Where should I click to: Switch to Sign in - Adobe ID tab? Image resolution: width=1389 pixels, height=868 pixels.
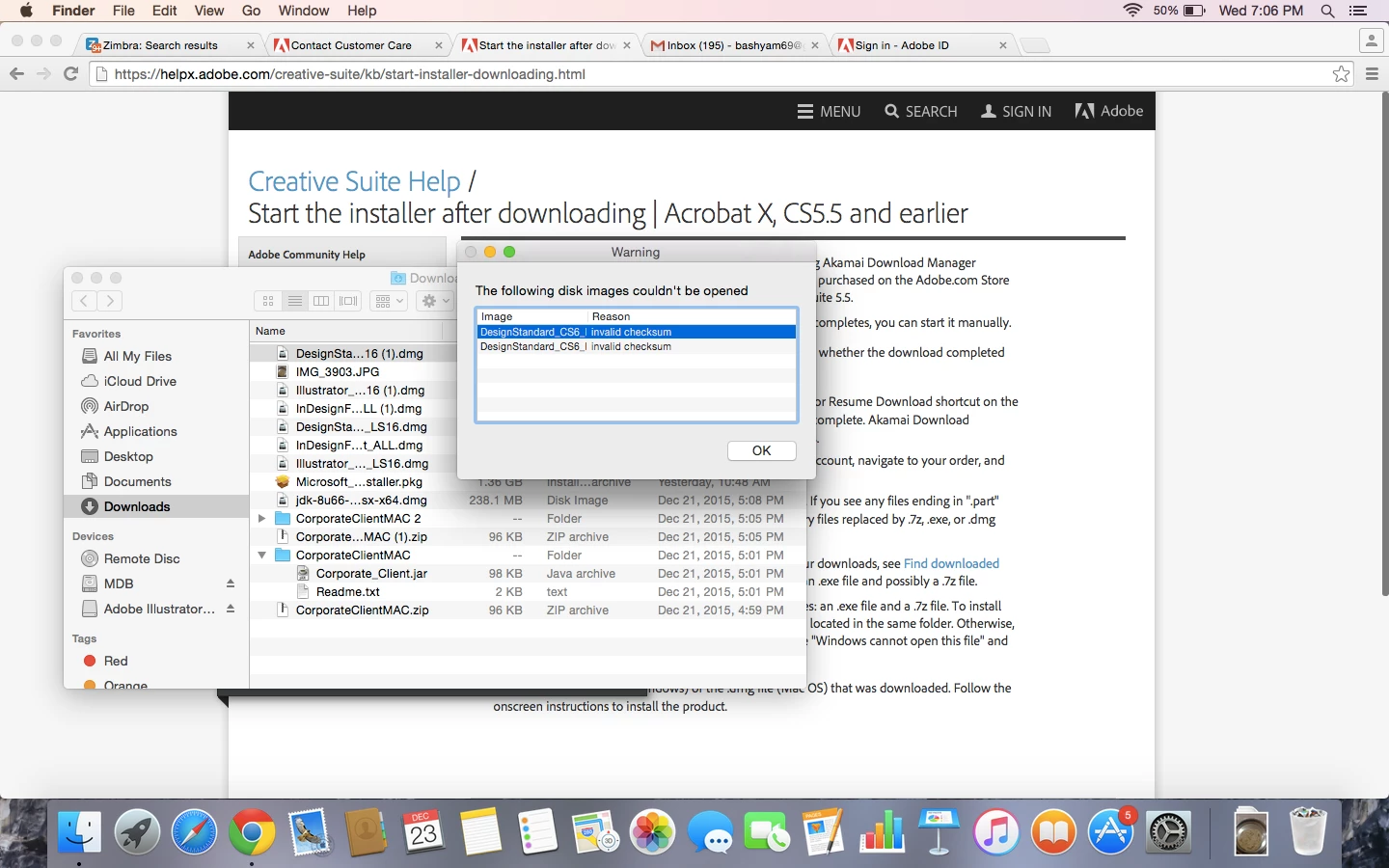[x=921, y=45]
